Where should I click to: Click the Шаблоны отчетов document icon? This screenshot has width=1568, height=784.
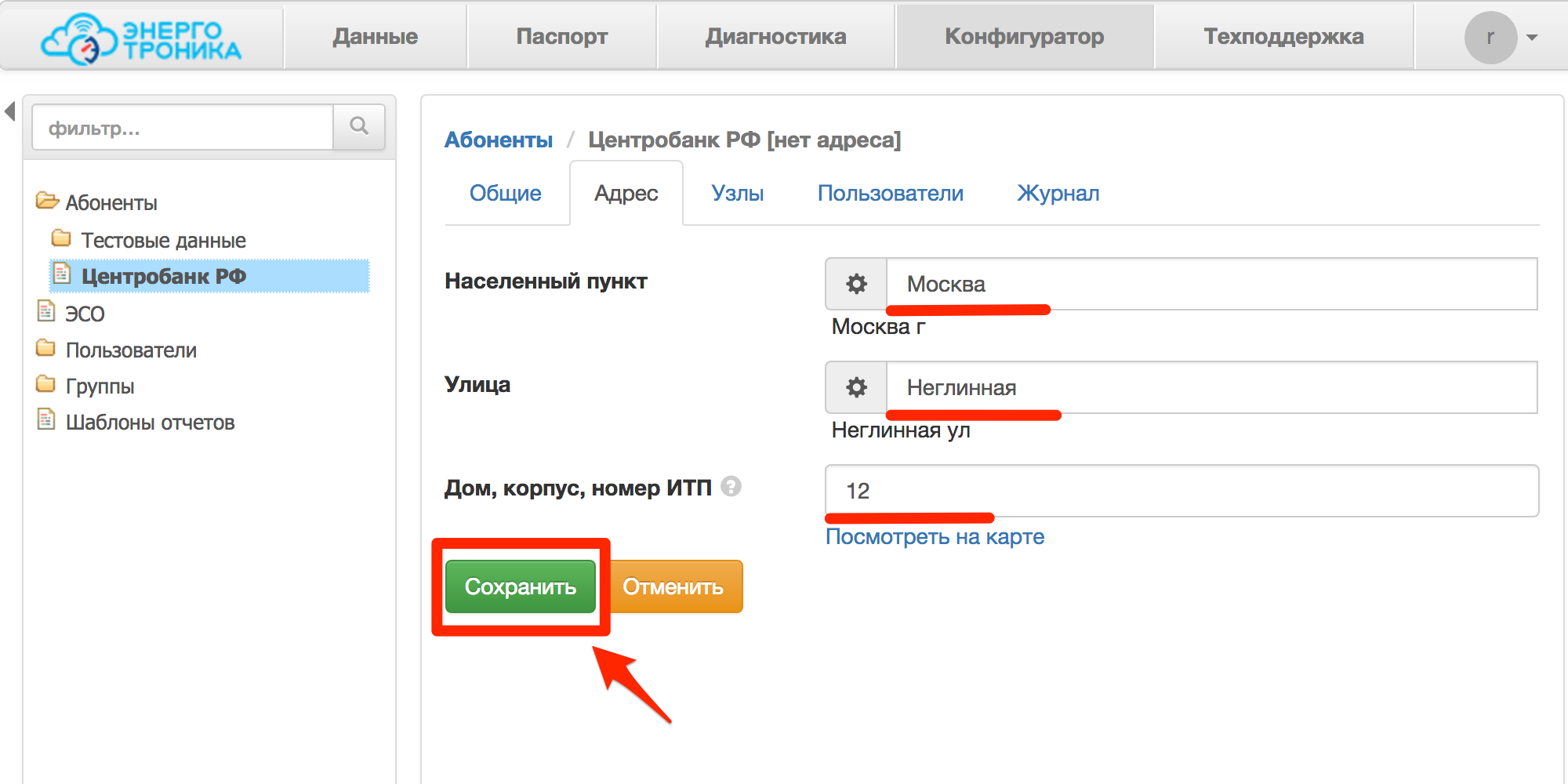(x=46, y=419)
